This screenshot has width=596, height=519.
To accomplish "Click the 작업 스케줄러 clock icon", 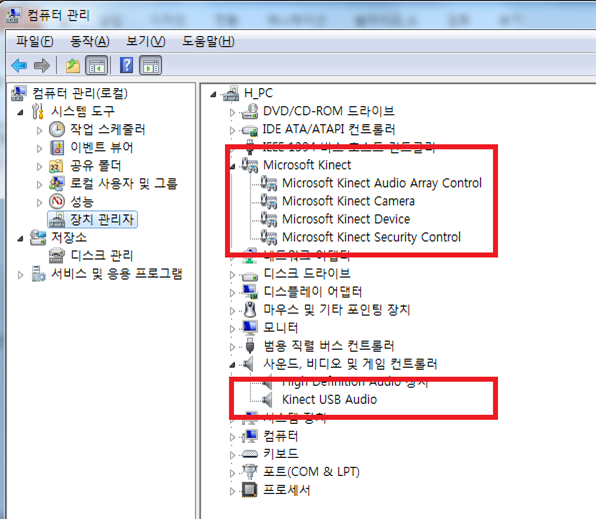I will click(x=57, y=129).
